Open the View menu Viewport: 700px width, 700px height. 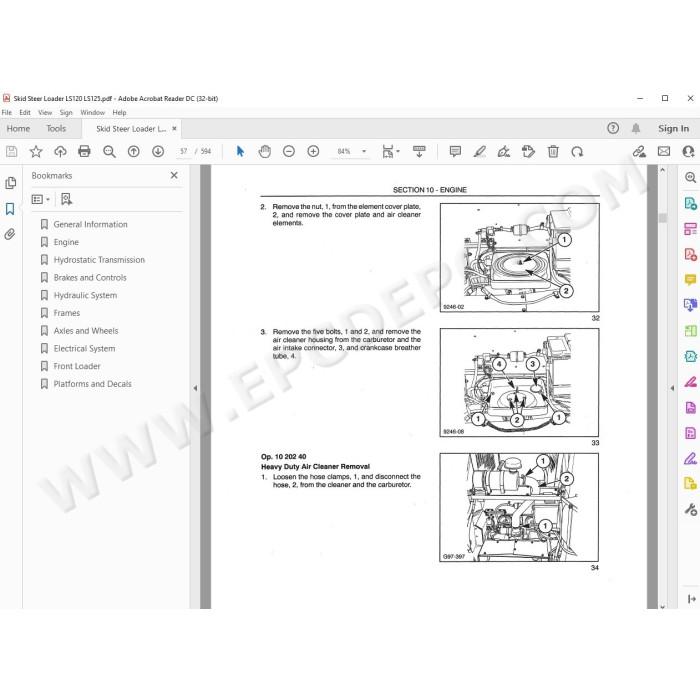(45, 112)
